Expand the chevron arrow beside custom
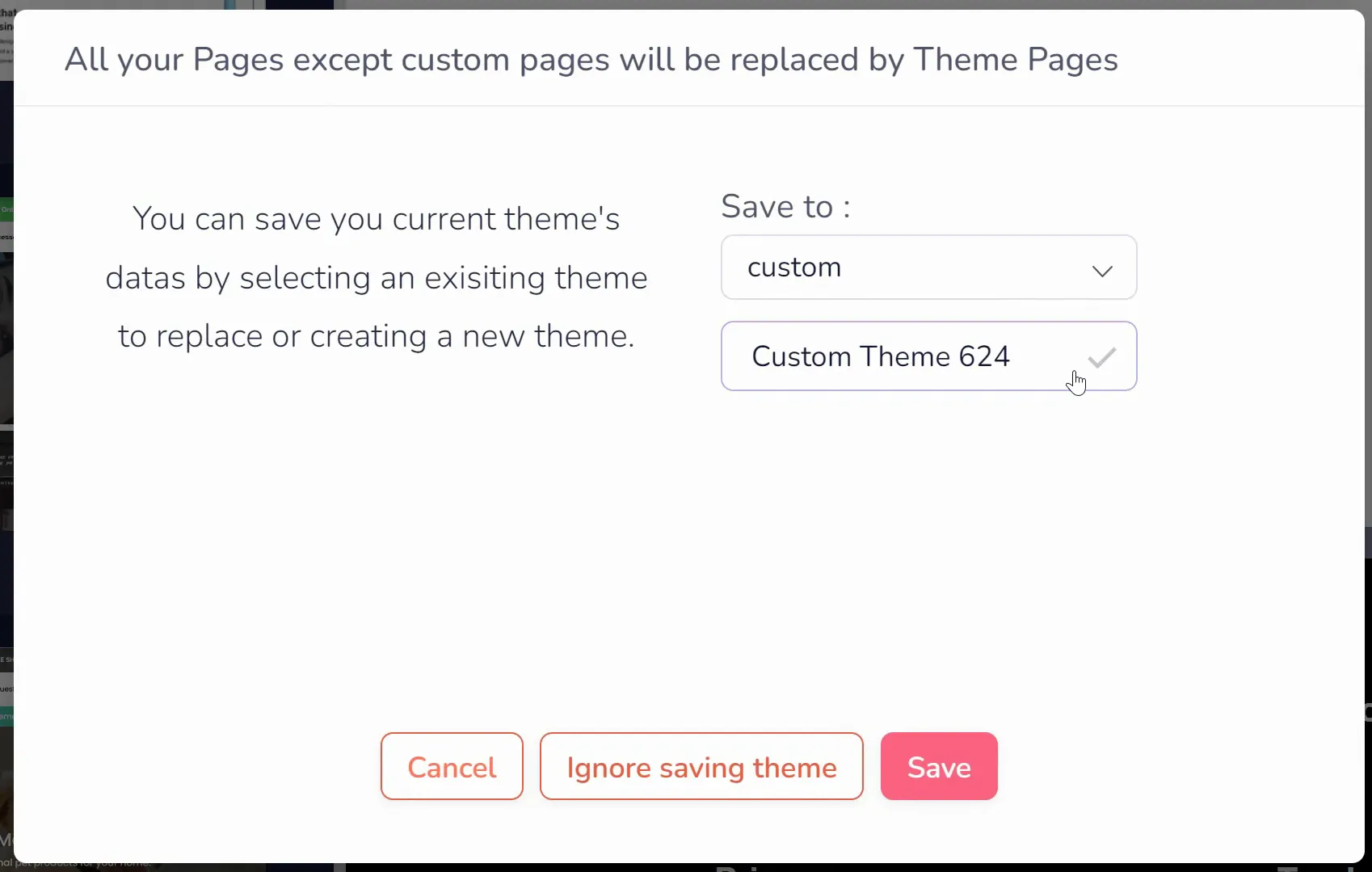Image resolution: width=1372 pixels, height=872 pixels. (x=1102, y=271)
